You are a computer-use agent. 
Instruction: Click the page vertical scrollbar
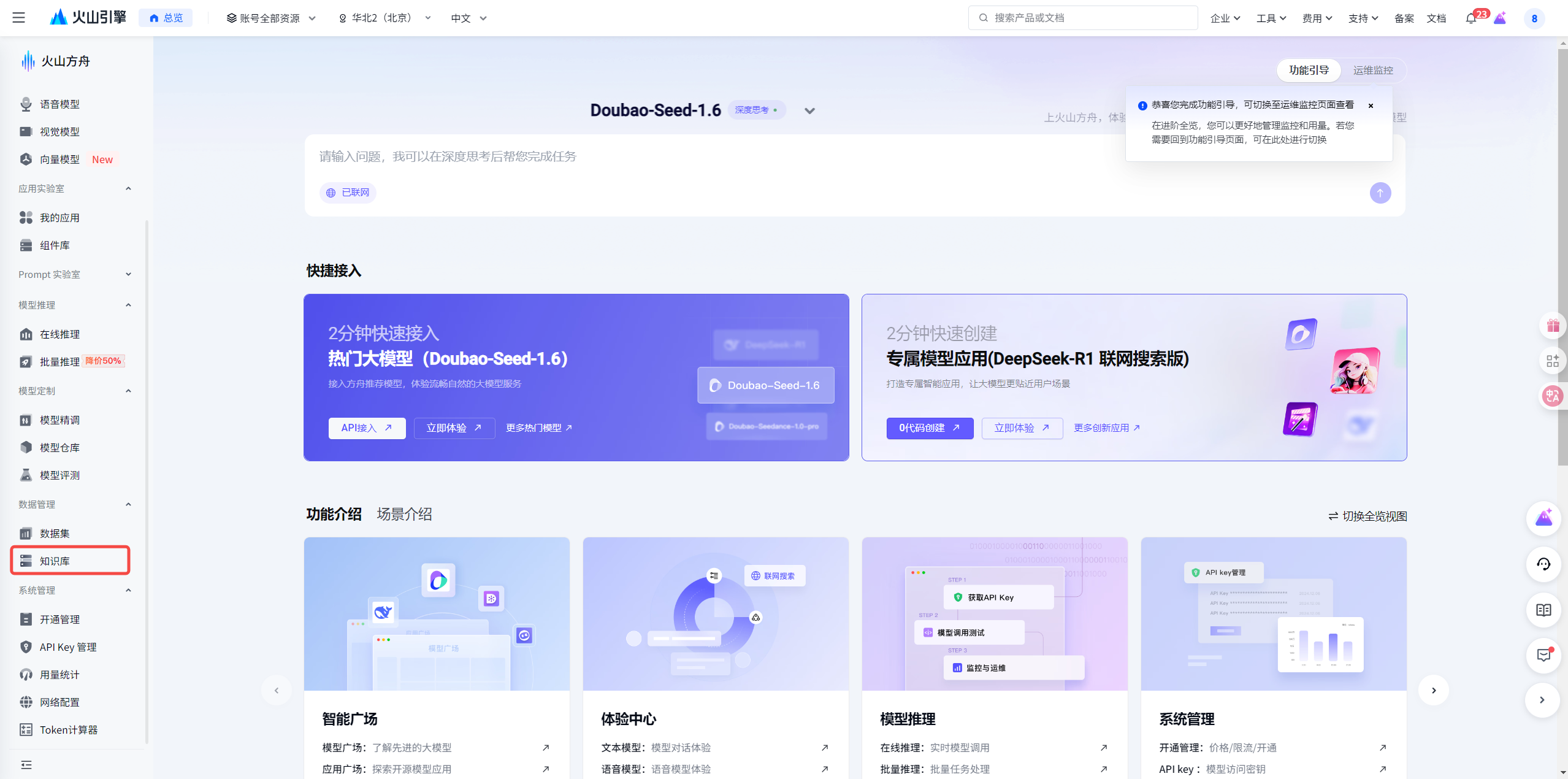click(1562, 258)
